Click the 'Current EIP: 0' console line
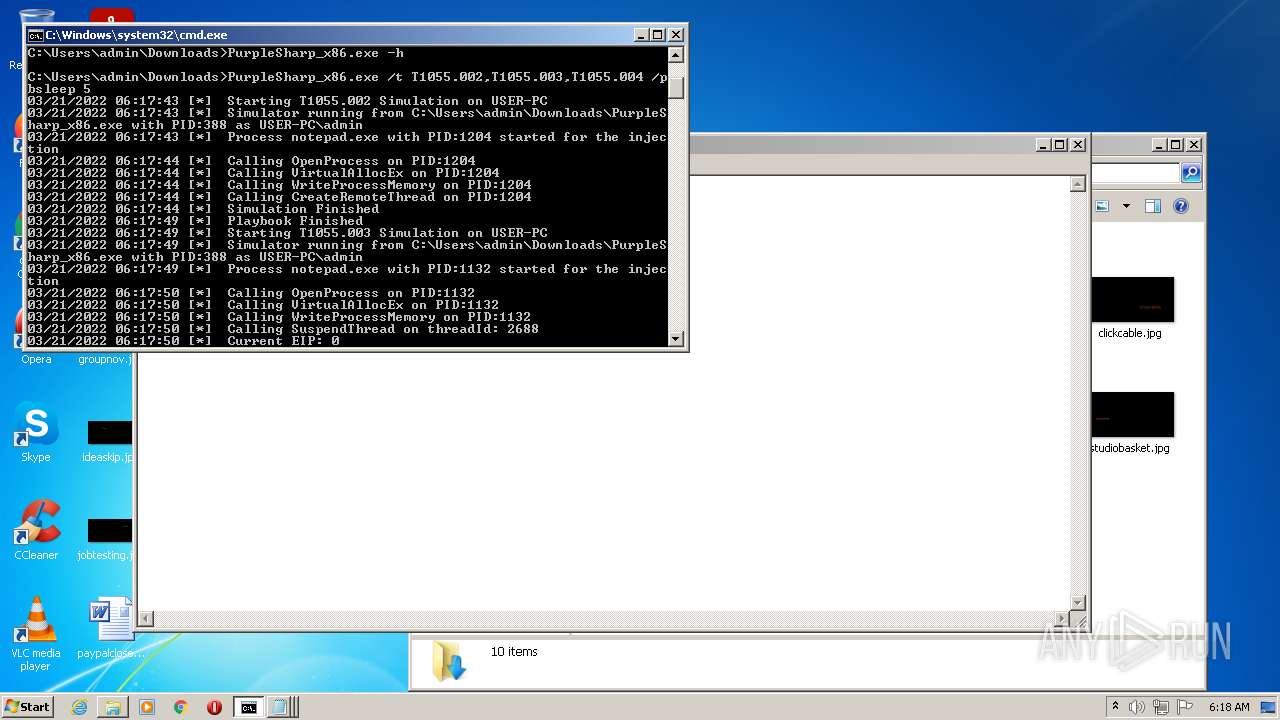The image size is (1280, 720). point(283,341)
